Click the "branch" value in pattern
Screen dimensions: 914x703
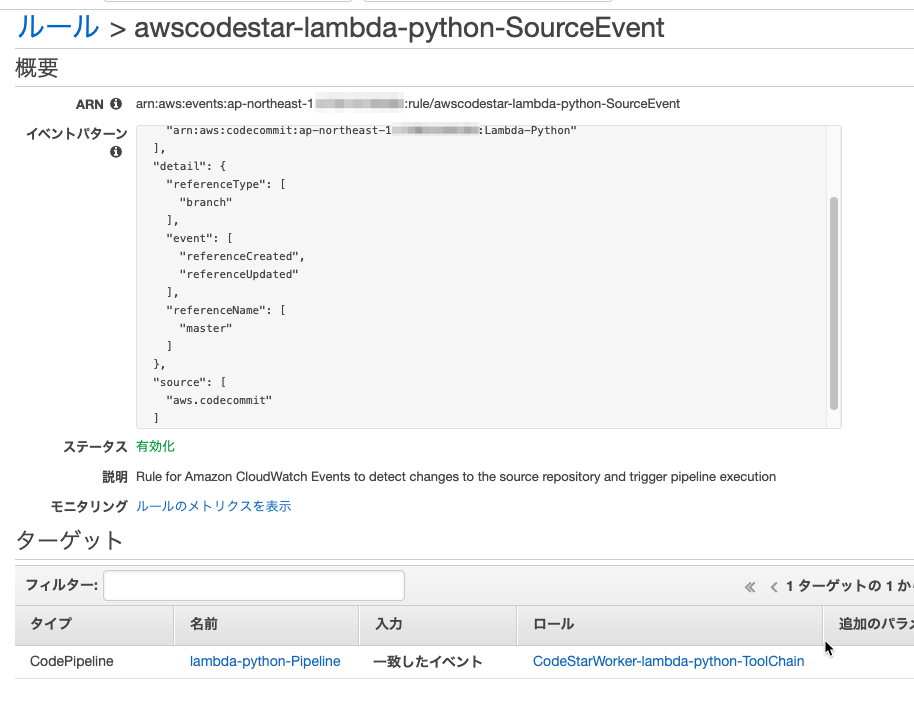pyautogui.click(x=206, y=202)
